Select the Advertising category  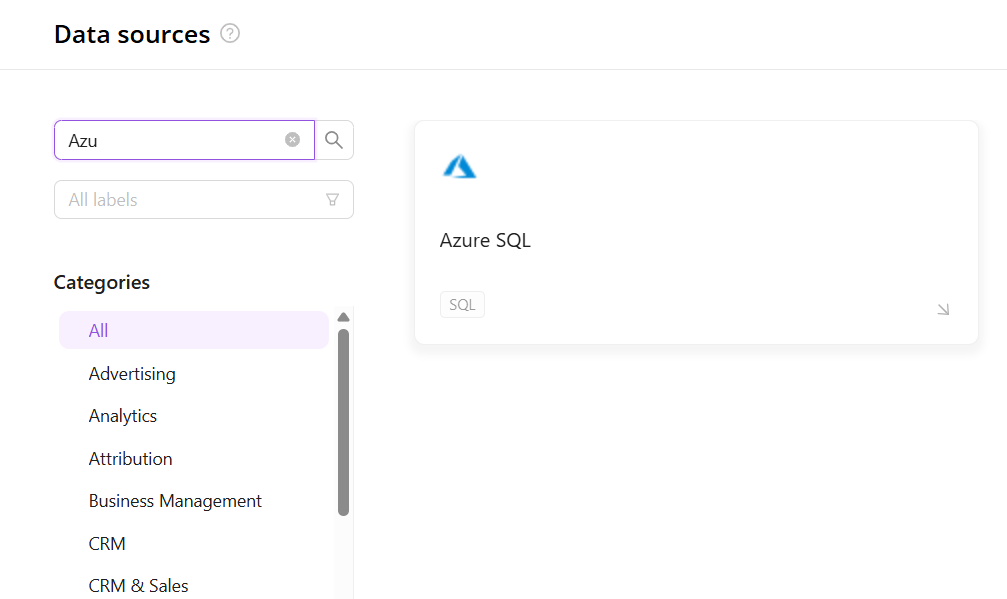132,374
